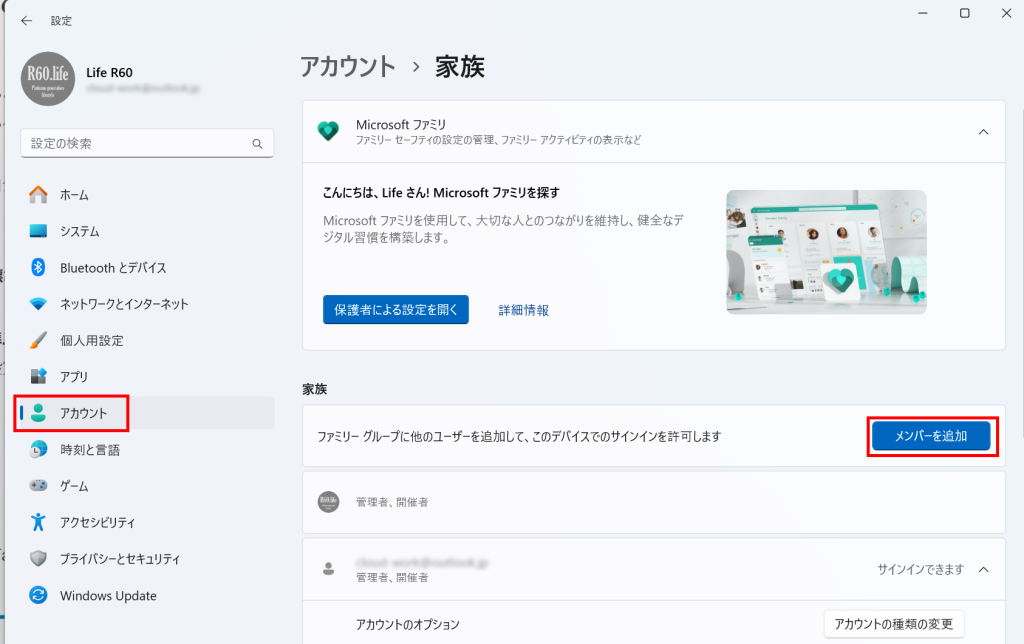This screenshot has height=644, width=1024.
Task: Open プライバシーとセキュリティ settings page
Action: coord(120,559)
